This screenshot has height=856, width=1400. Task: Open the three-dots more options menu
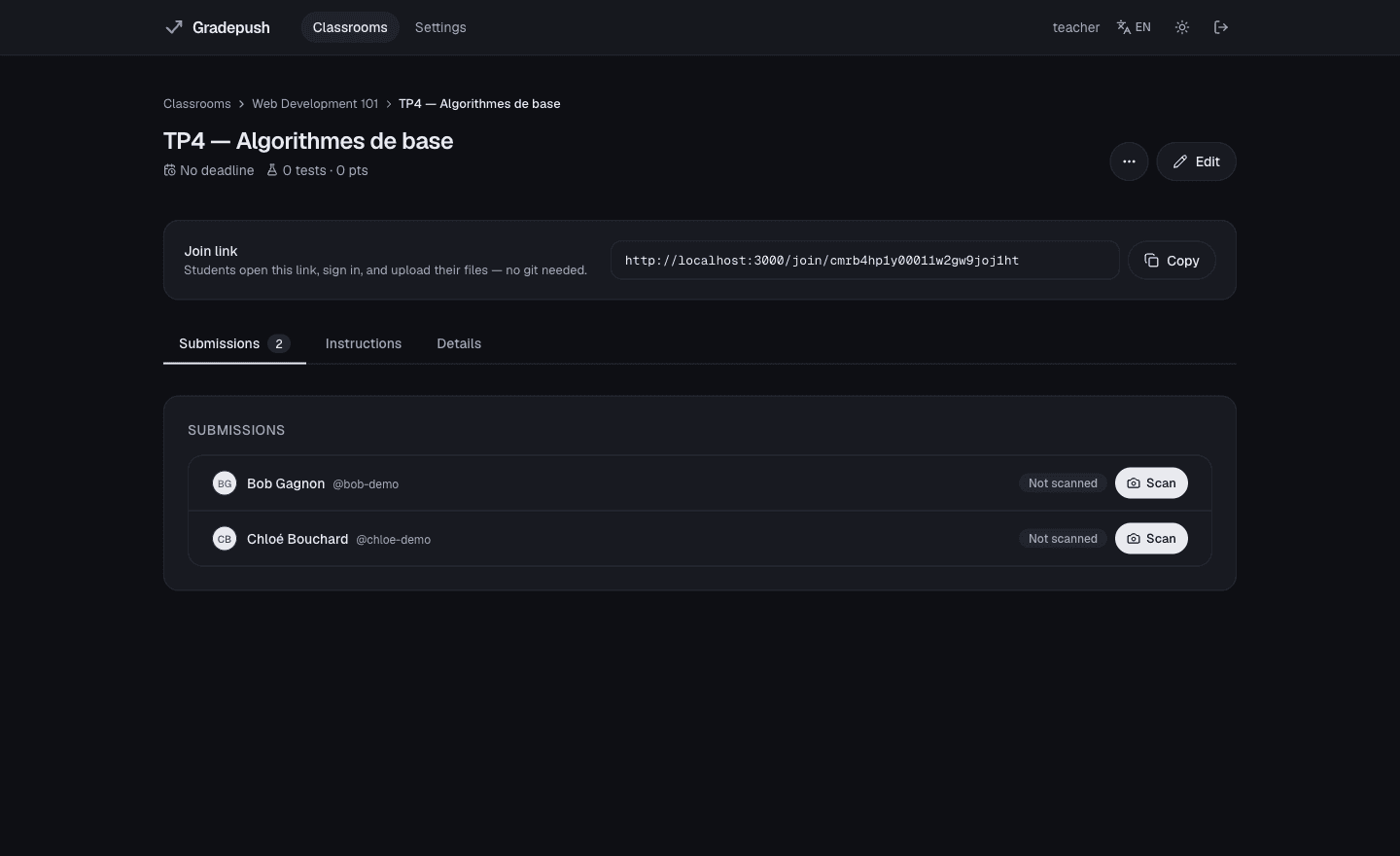coord(1129,161)
